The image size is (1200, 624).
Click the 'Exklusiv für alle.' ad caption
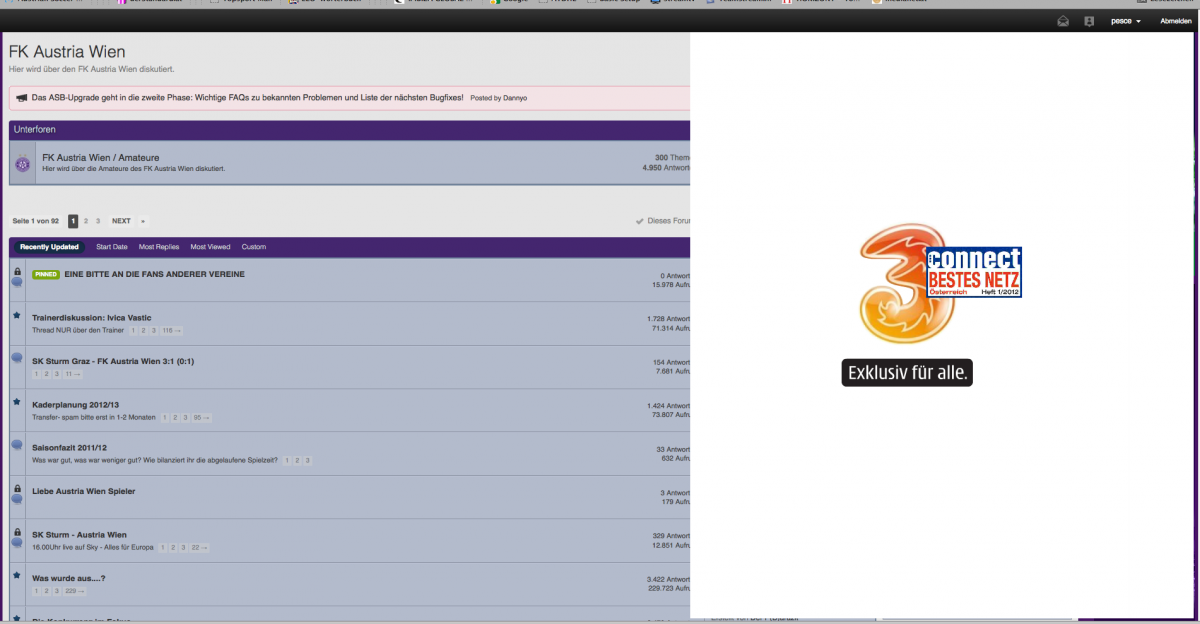tap(907, 373)
